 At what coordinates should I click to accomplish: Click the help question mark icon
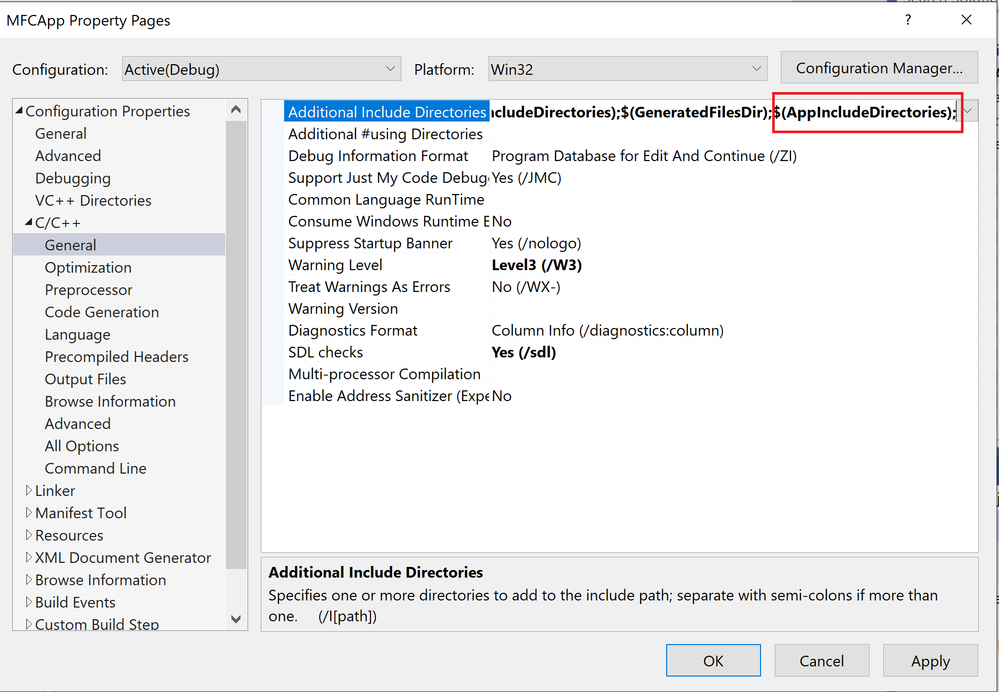tap(908, 20)
